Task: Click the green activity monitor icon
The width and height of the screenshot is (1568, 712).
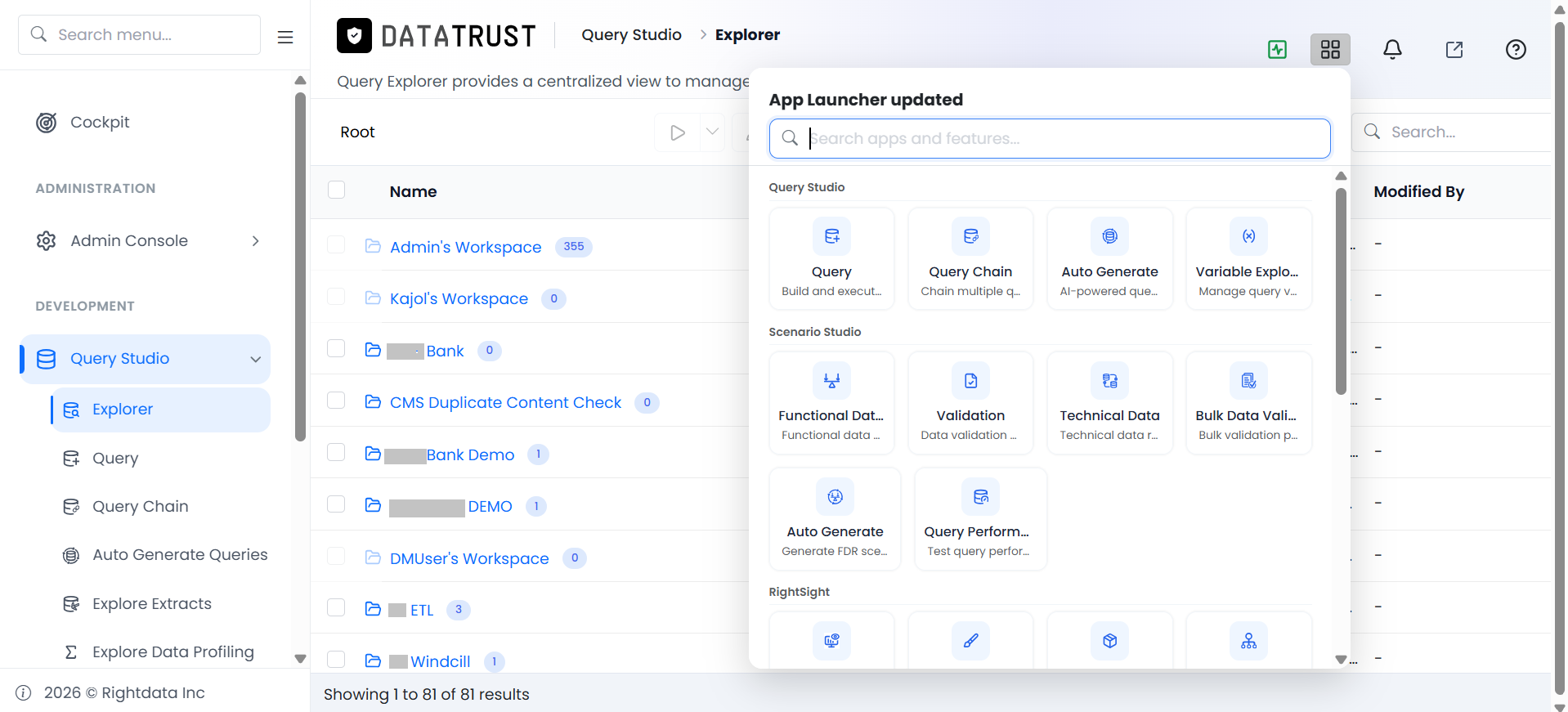Action: [1277, 50]
